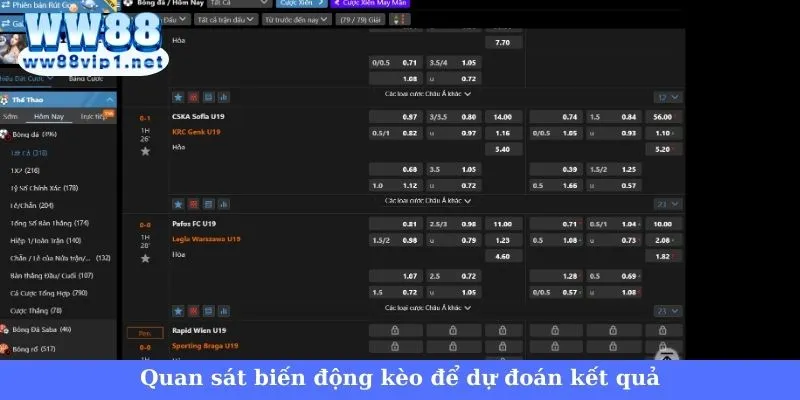Switch to the Trực tiếp tab
This screenshot has height=400, width=800.
coord(94,116)
